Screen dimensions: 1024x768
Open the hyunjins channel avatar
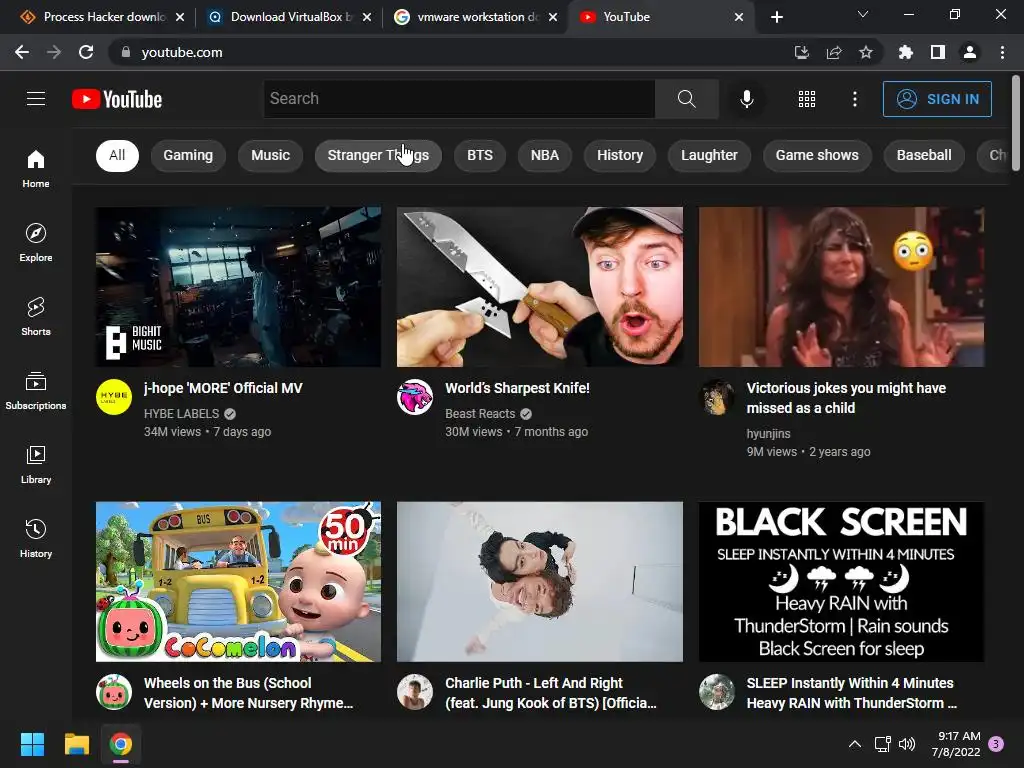716,396
